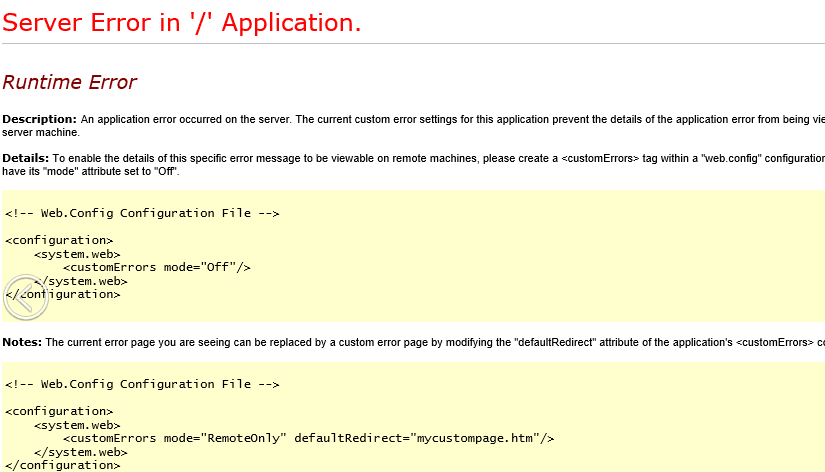Screen dimensions: 825x472
Task: Click opening <configuration> tag in second code block
Action: click(x=59, y=411)
